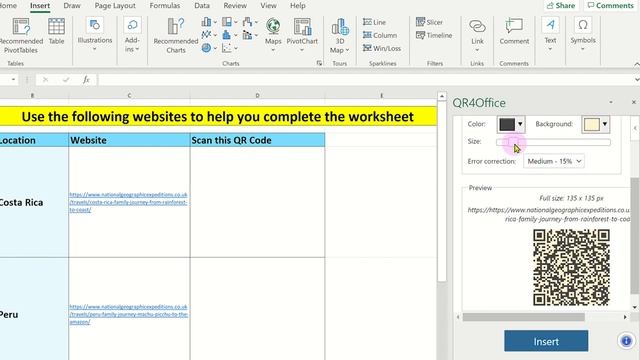Screen dimensions: 640x360
Task: Add a Timeline filter
Action: click(x=434, y=36)
